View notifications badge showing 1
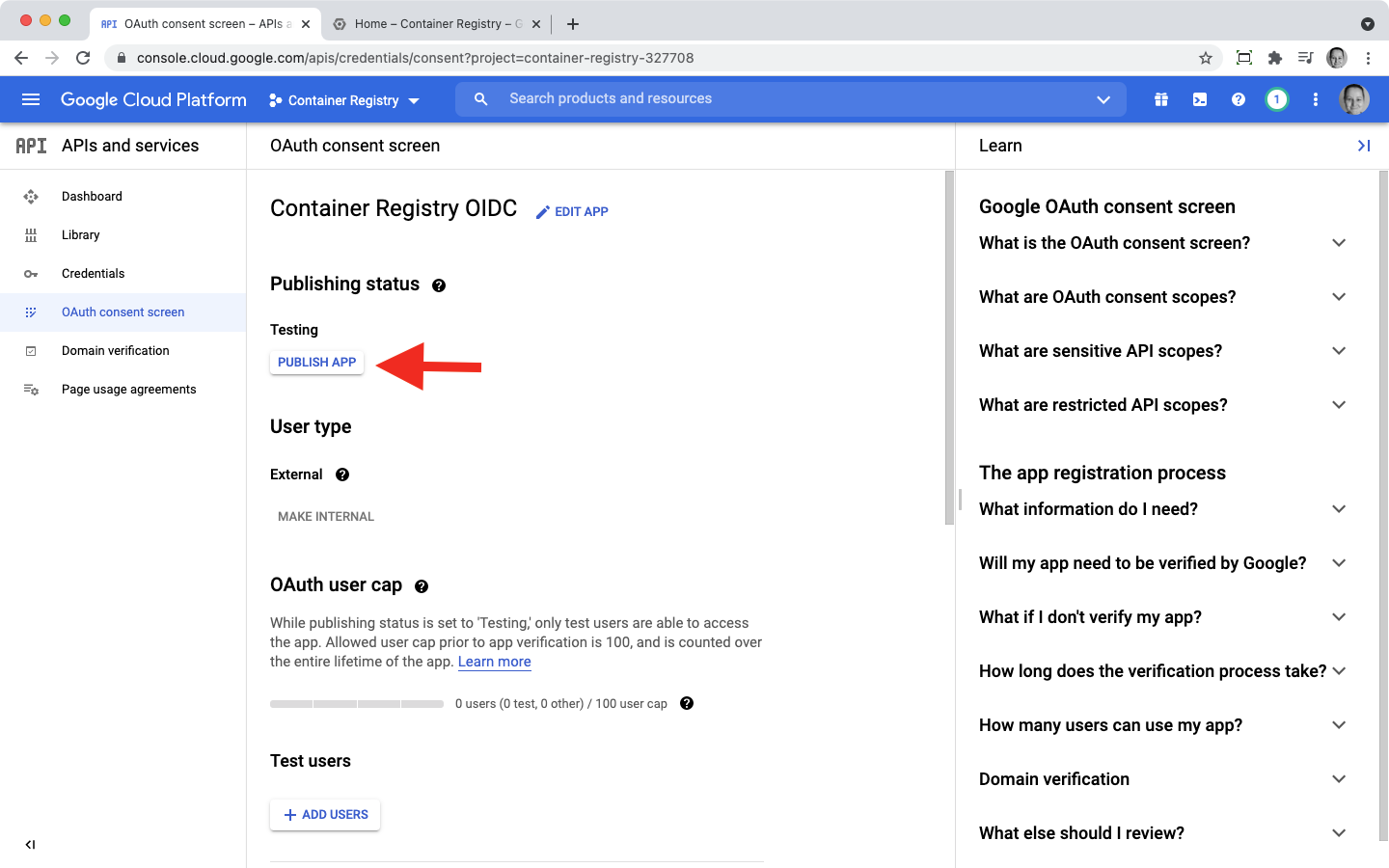This screenshot has height=868, width=1389. tap(1277, 99)
